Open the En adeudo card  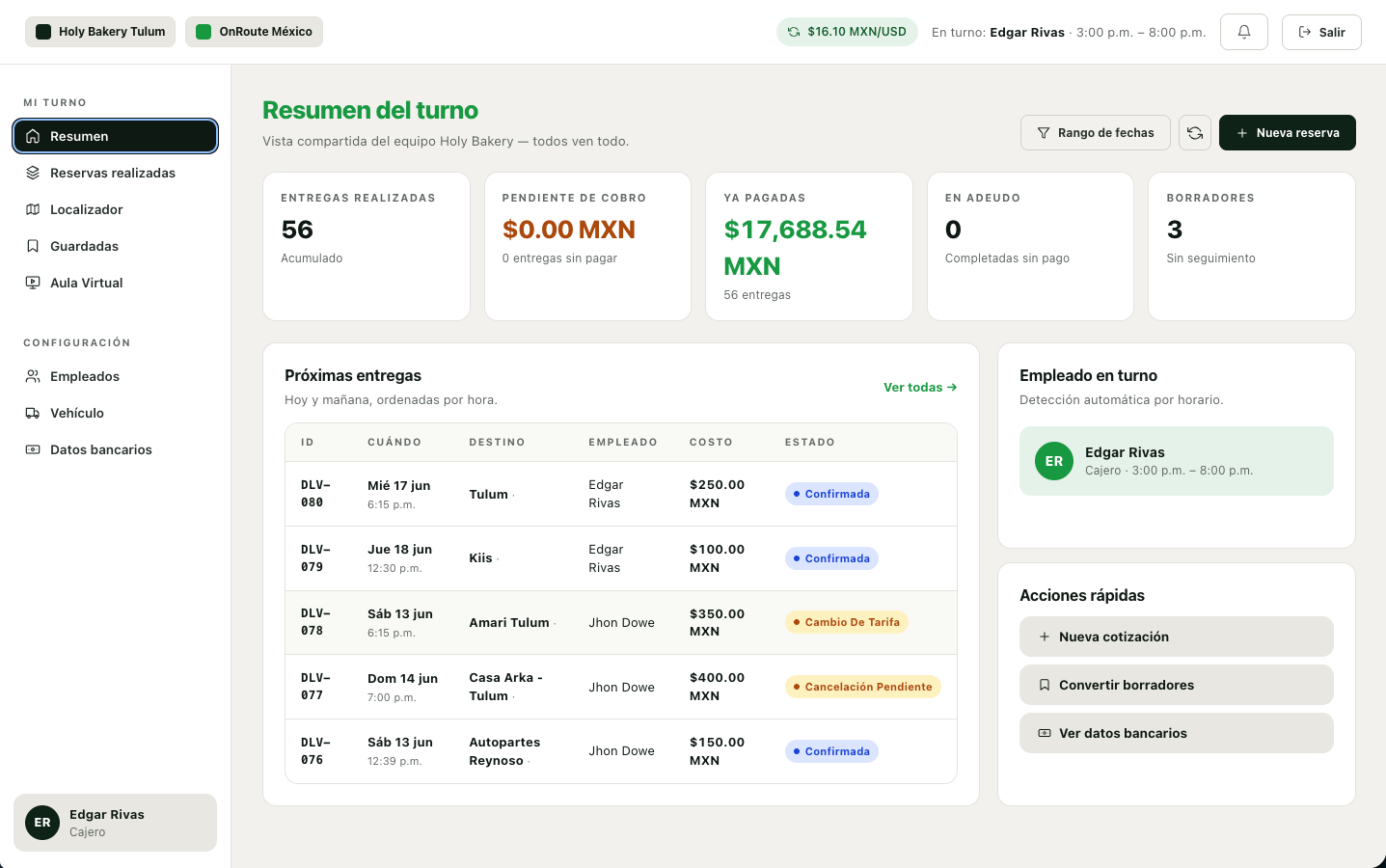click(x=1030, y=246)
